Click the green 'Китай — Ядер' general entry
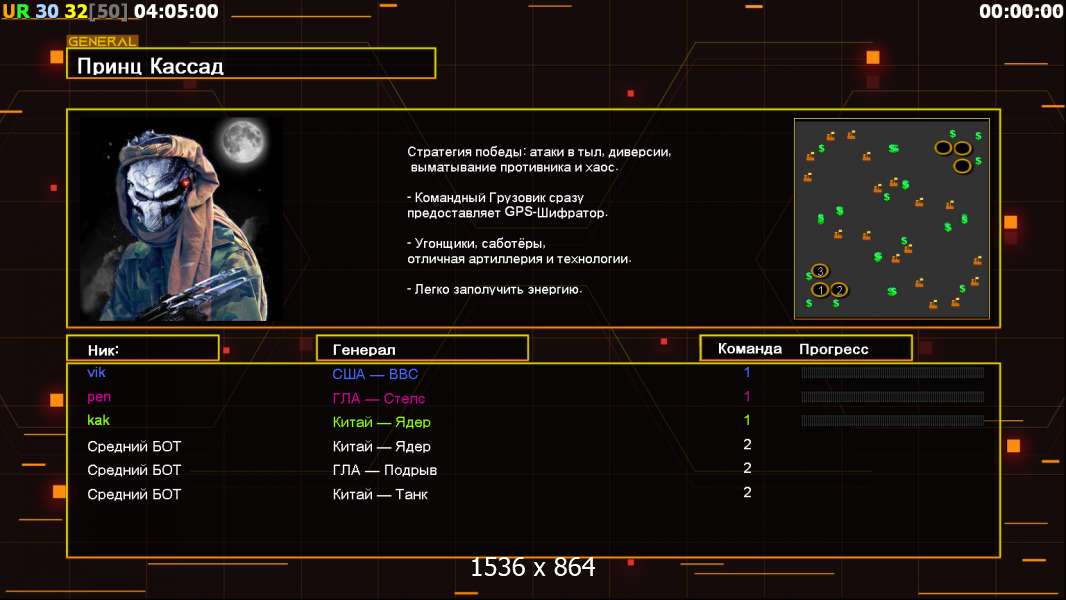The image size is (1066, 600). tap(381, 422)
